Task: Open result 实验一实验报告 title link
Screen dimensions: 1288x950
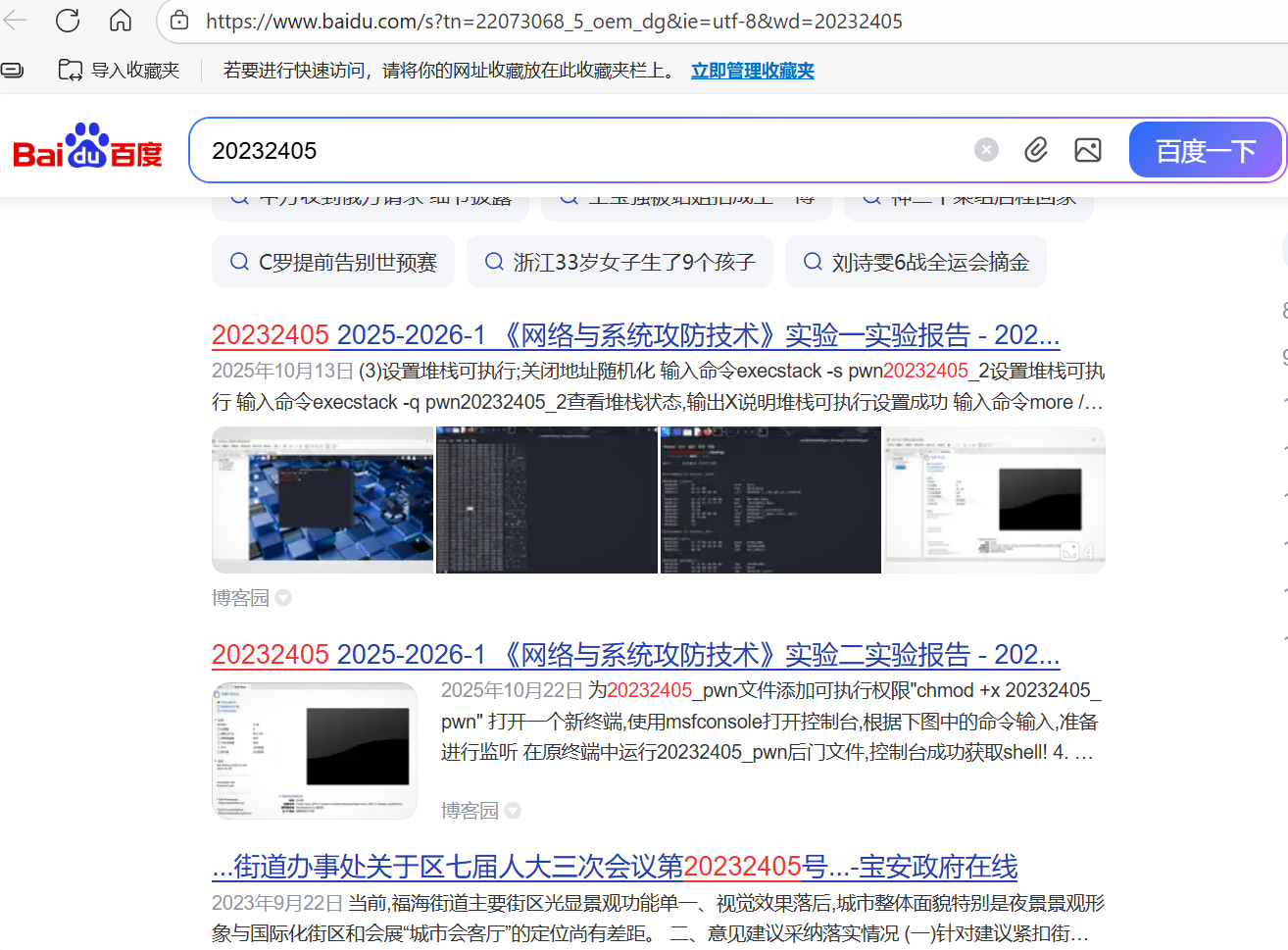Action: tap(635, 335)
